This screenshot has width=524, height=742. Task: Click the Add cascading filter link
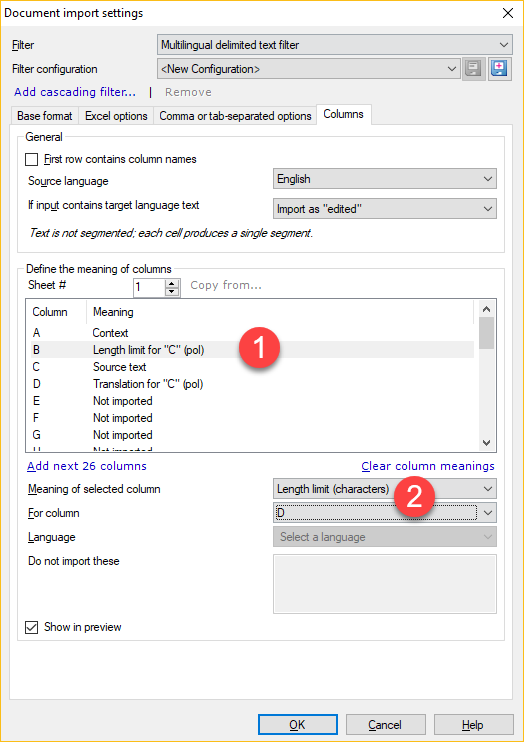(75, 92)
